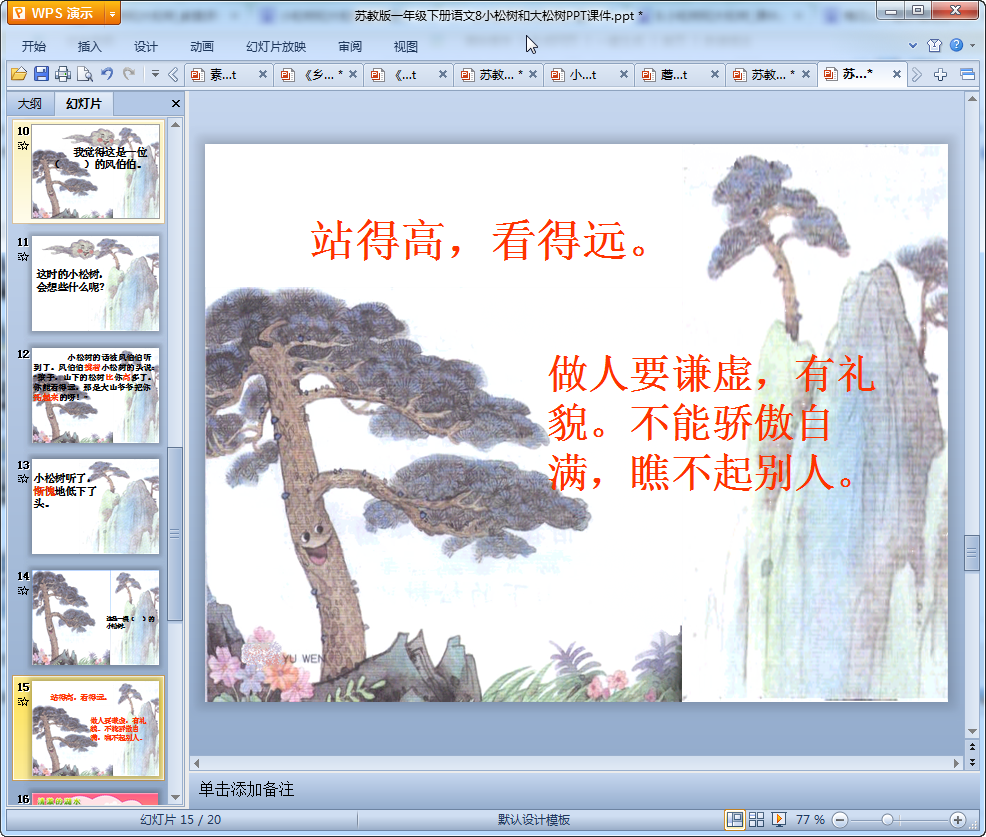Switch to the 大纲 outline pane tab
This screenshot has width=986, height=837.
[x=30, y=104]
